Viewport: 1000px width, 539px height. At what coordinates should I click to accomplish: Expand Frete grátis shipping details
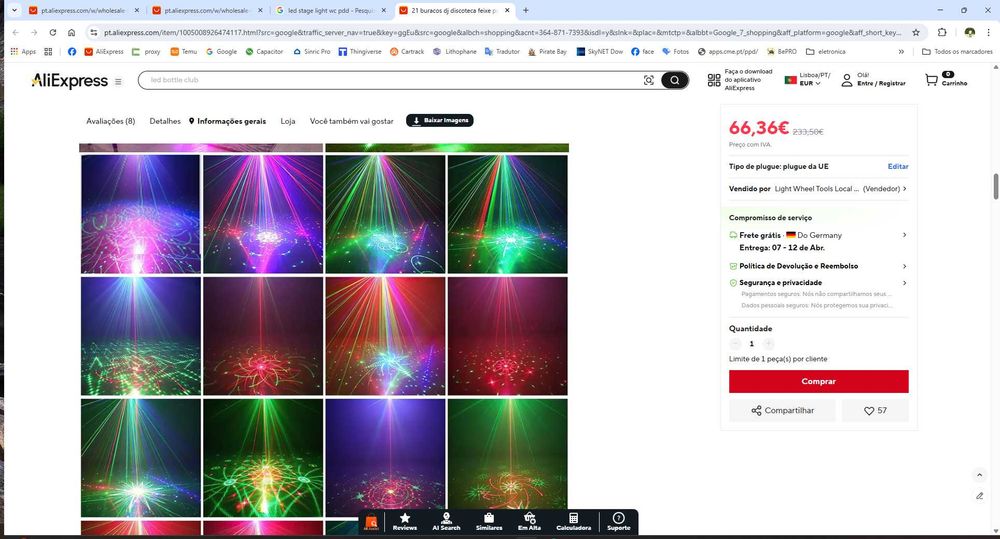point(904,235)
